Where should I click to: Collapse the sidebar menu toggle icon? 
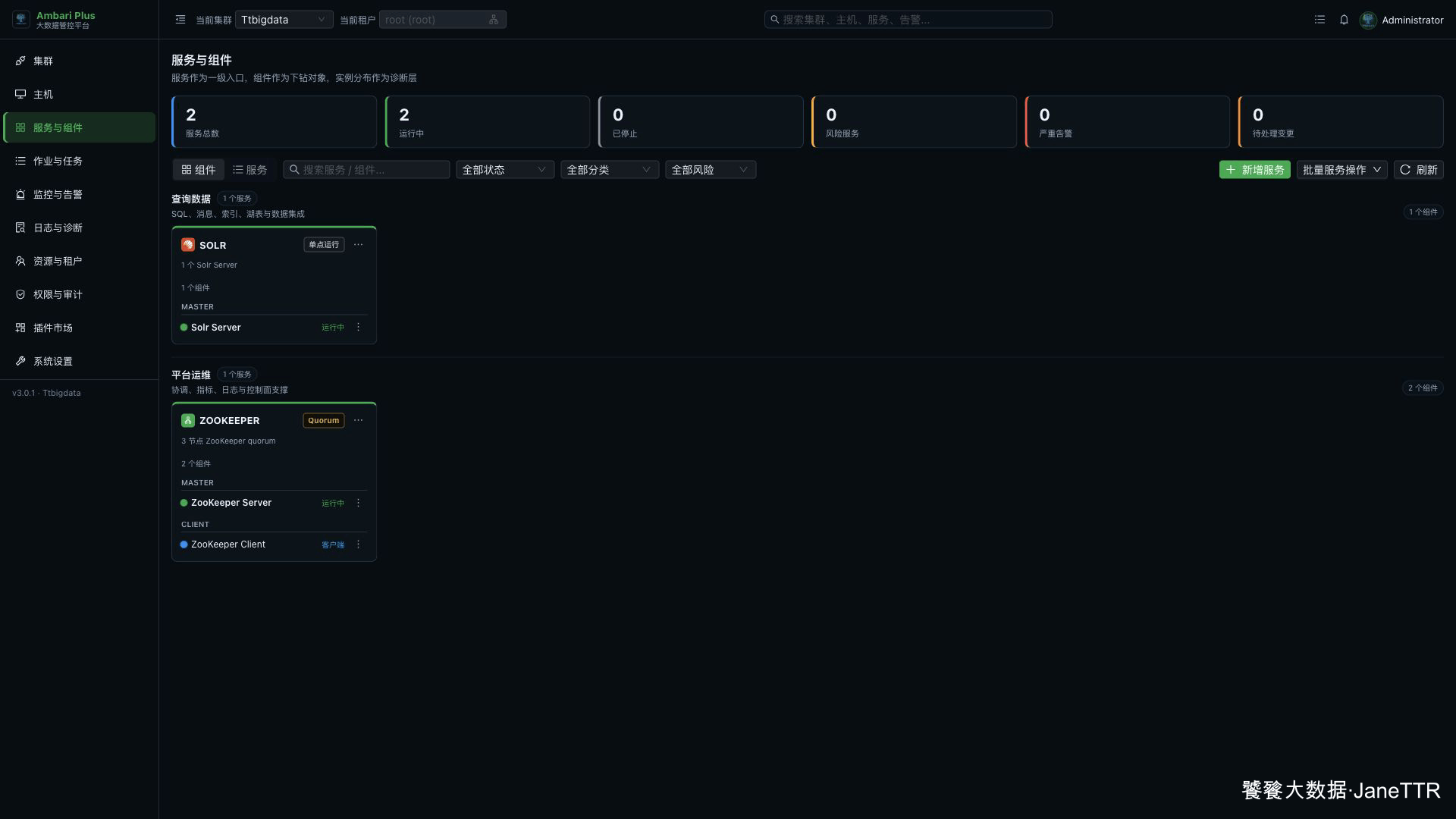180,20
